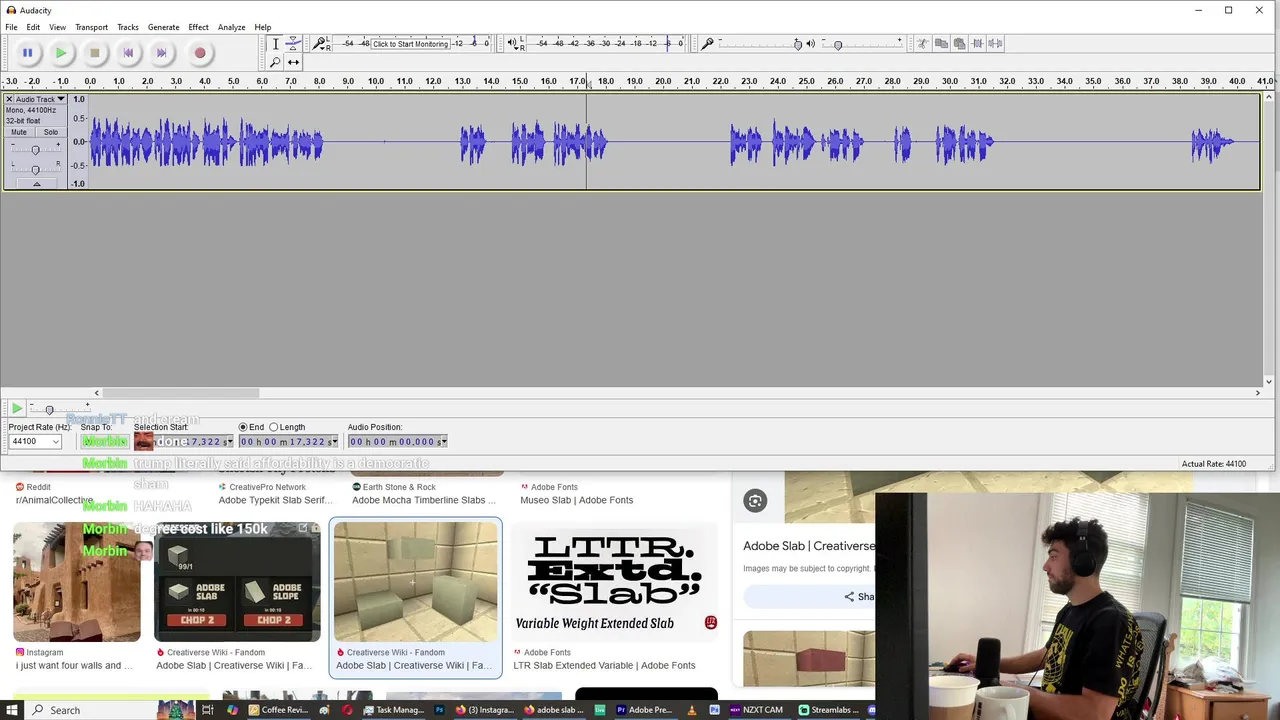Open the recording meter microphone menu

pyautogui.click(x=321, y=44)
